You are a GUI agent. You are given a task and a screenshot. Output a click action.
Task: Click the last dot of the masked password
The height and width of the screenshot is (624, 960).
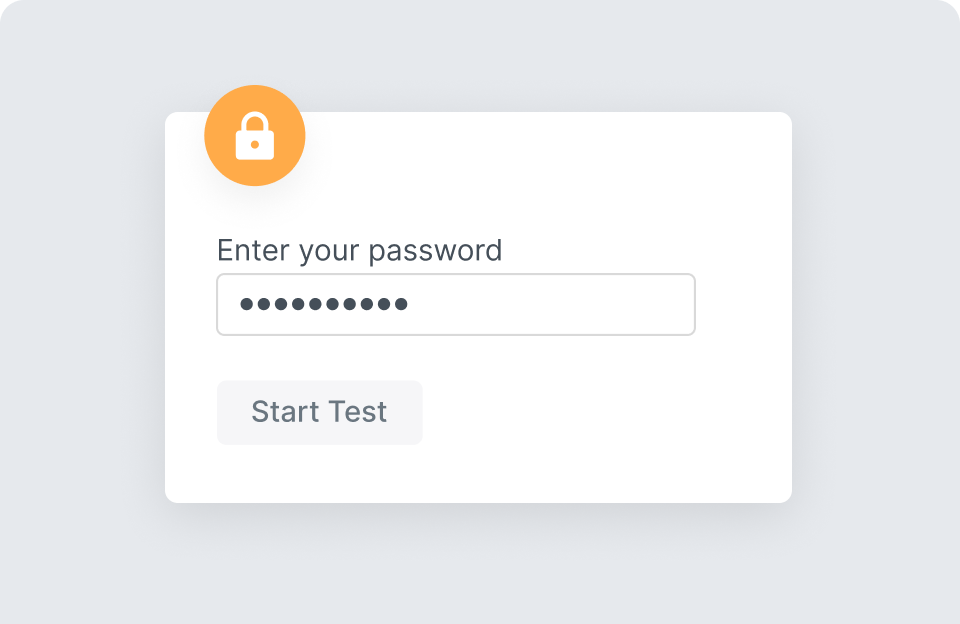coord(401,304)
